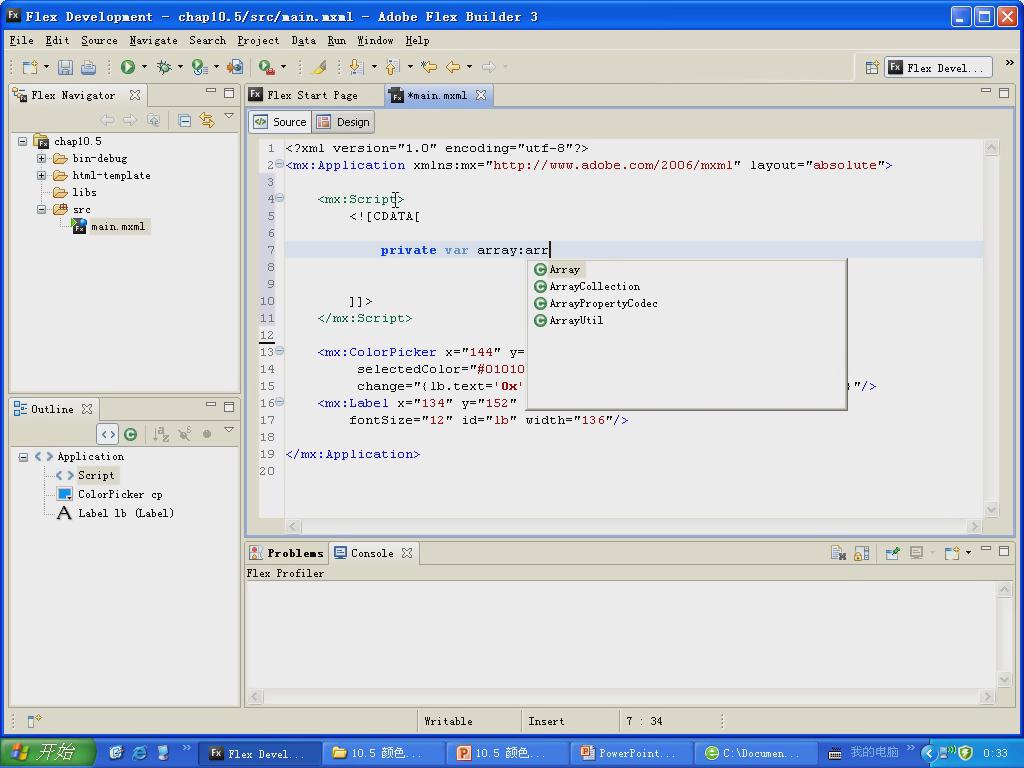Expand the bin-debug folder
Viewport: 1024px width, 768px height.
click(41, 158)
